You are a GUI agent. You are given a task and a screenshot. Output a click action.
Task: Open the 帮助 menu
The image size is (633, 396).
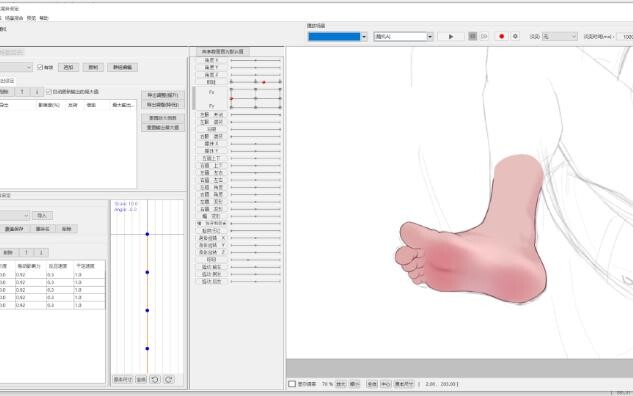click(44, 18)
